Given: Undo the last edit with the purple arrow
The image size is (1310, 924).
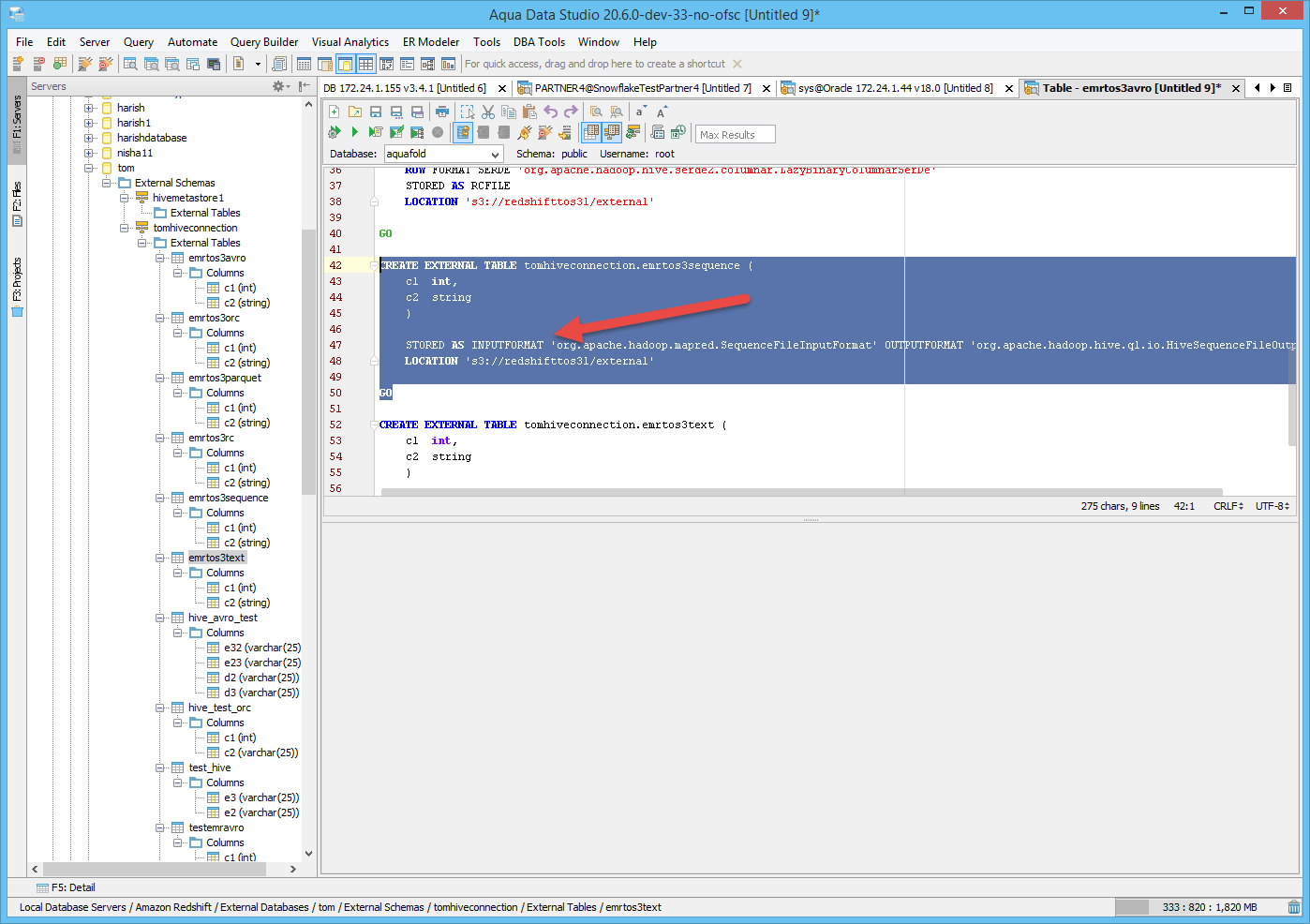Looking at the screenshot, I should pyautogui.click(x=550, y=112).
